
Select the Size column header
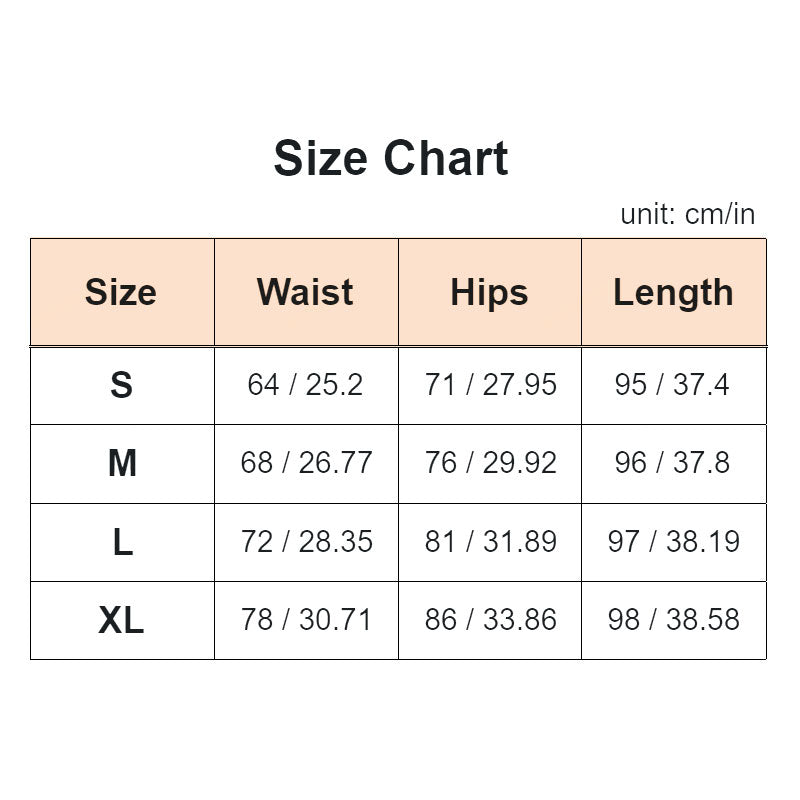(121, 292)
